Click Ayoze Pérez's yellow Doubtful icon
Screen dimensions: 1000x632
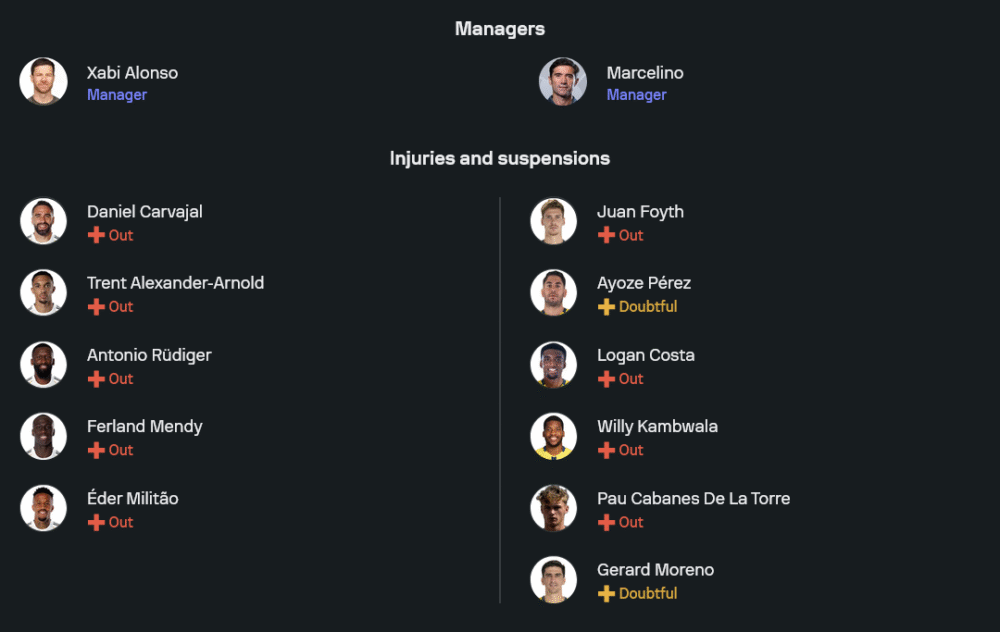(x=606, y=307)
